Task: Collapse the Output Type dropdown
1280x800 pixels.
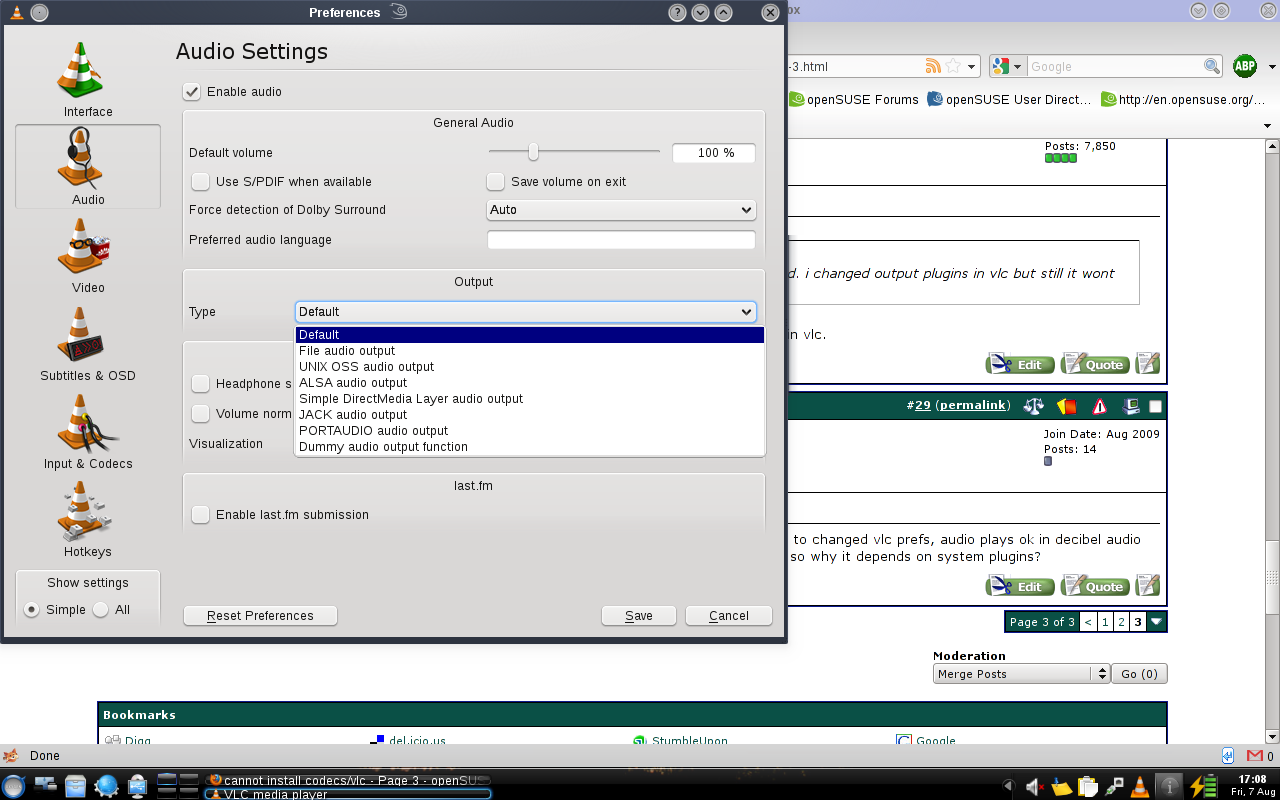Action: click(525, 312)
